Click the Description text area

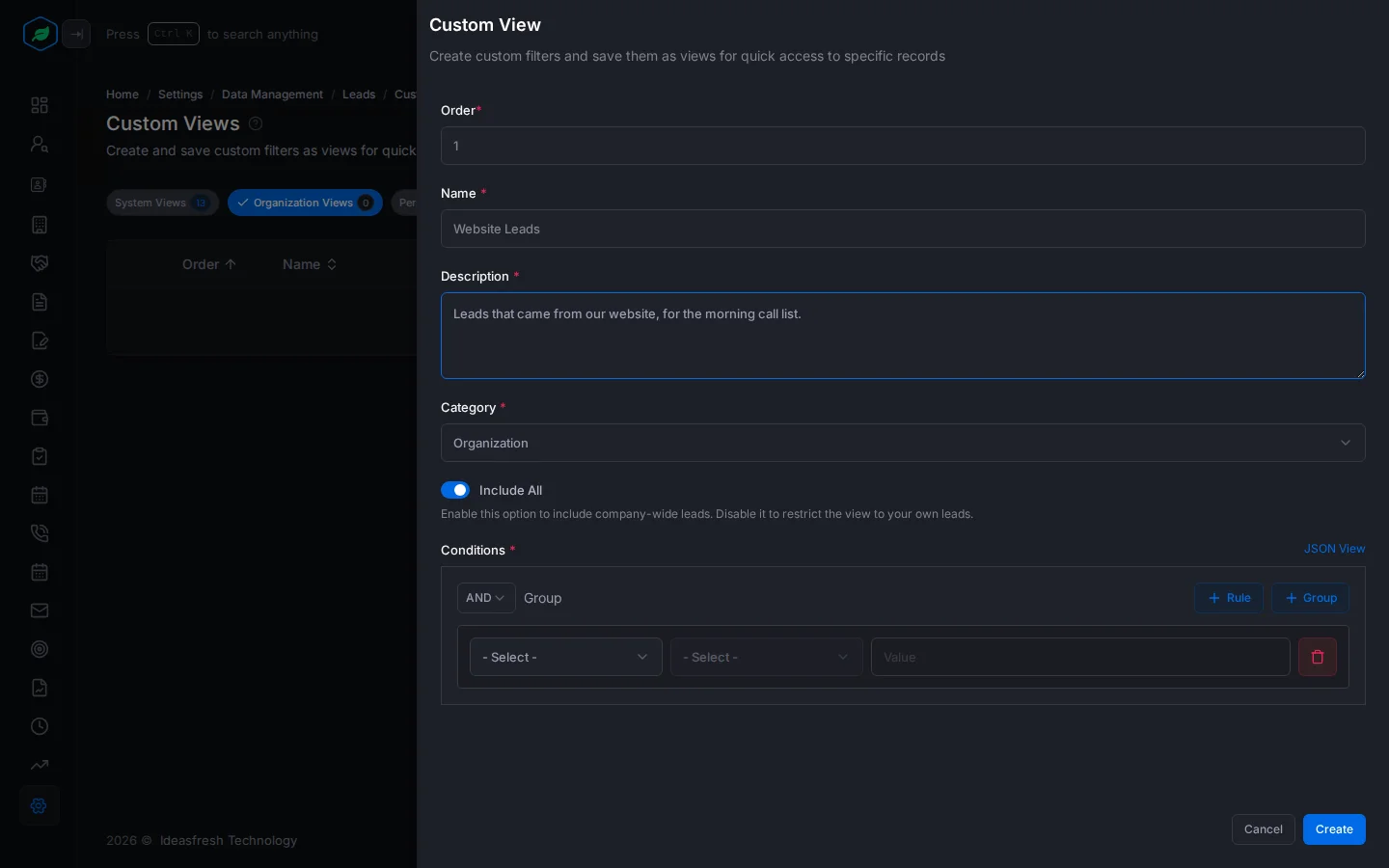pos(903,336)
